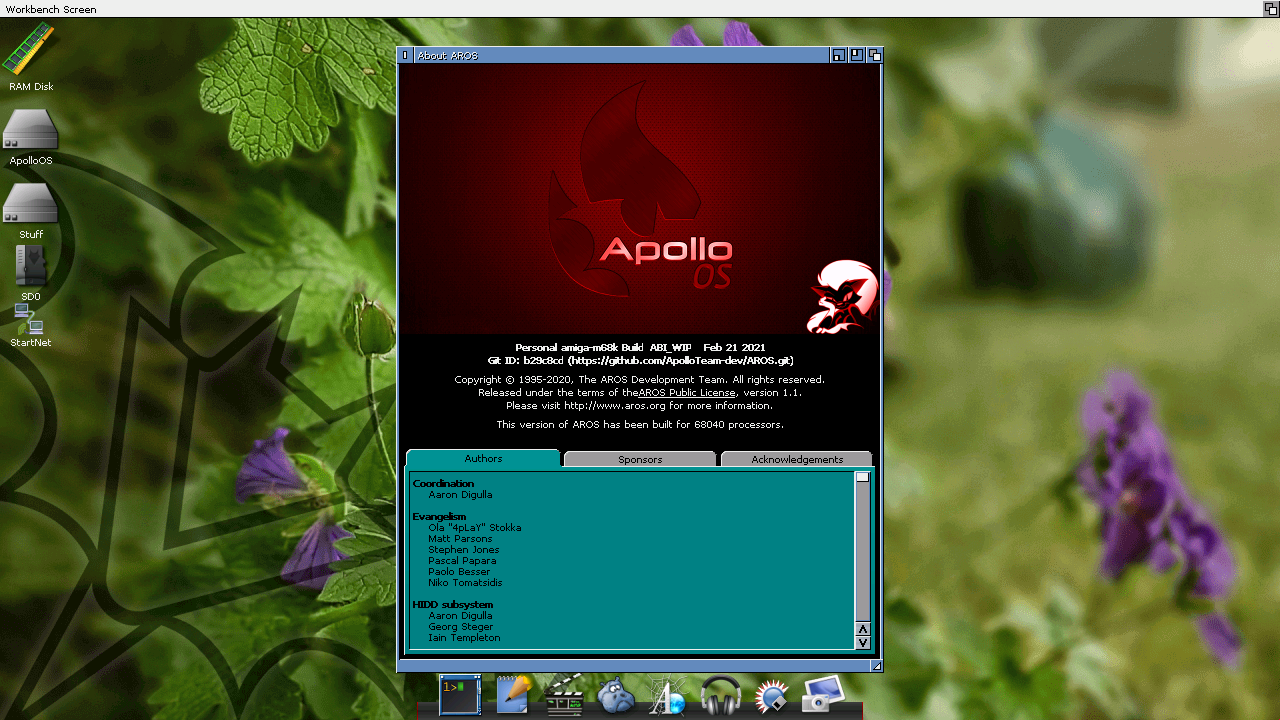Image resolution: width=1280 pixels, height=720 pixels.
Task: Select the Authors tab
Action: (x=483, y=458)
